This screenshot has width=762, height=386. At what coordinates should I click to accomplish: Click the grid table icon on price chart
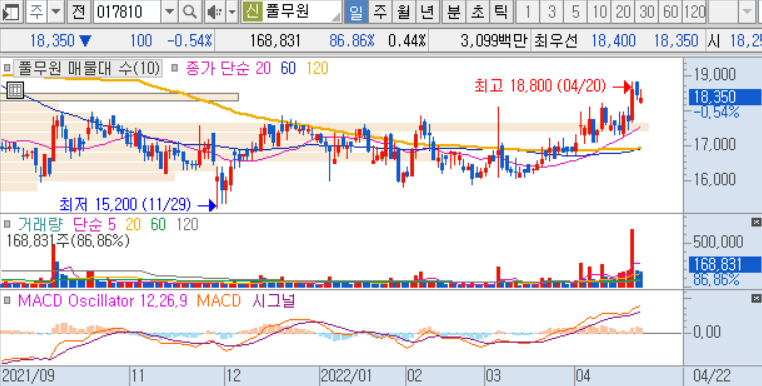15,90
